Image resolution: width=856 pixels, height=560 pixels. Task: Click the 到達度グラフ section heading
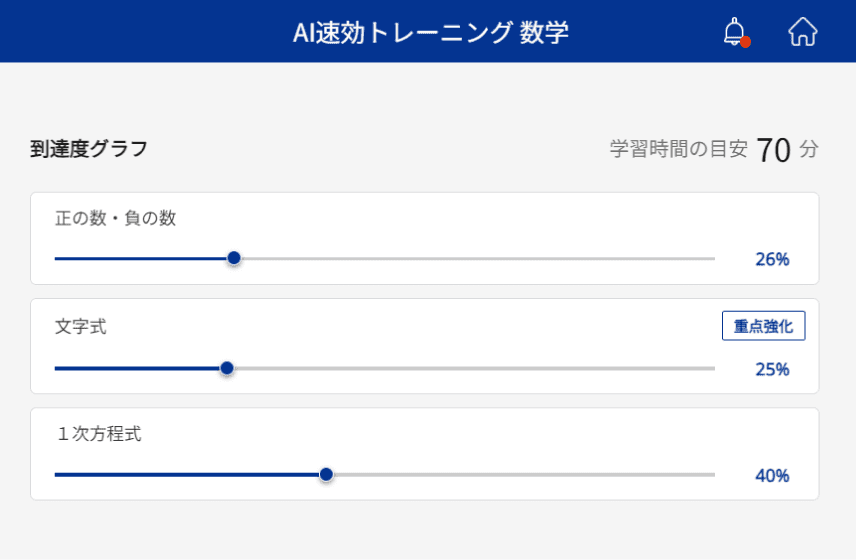89,148
